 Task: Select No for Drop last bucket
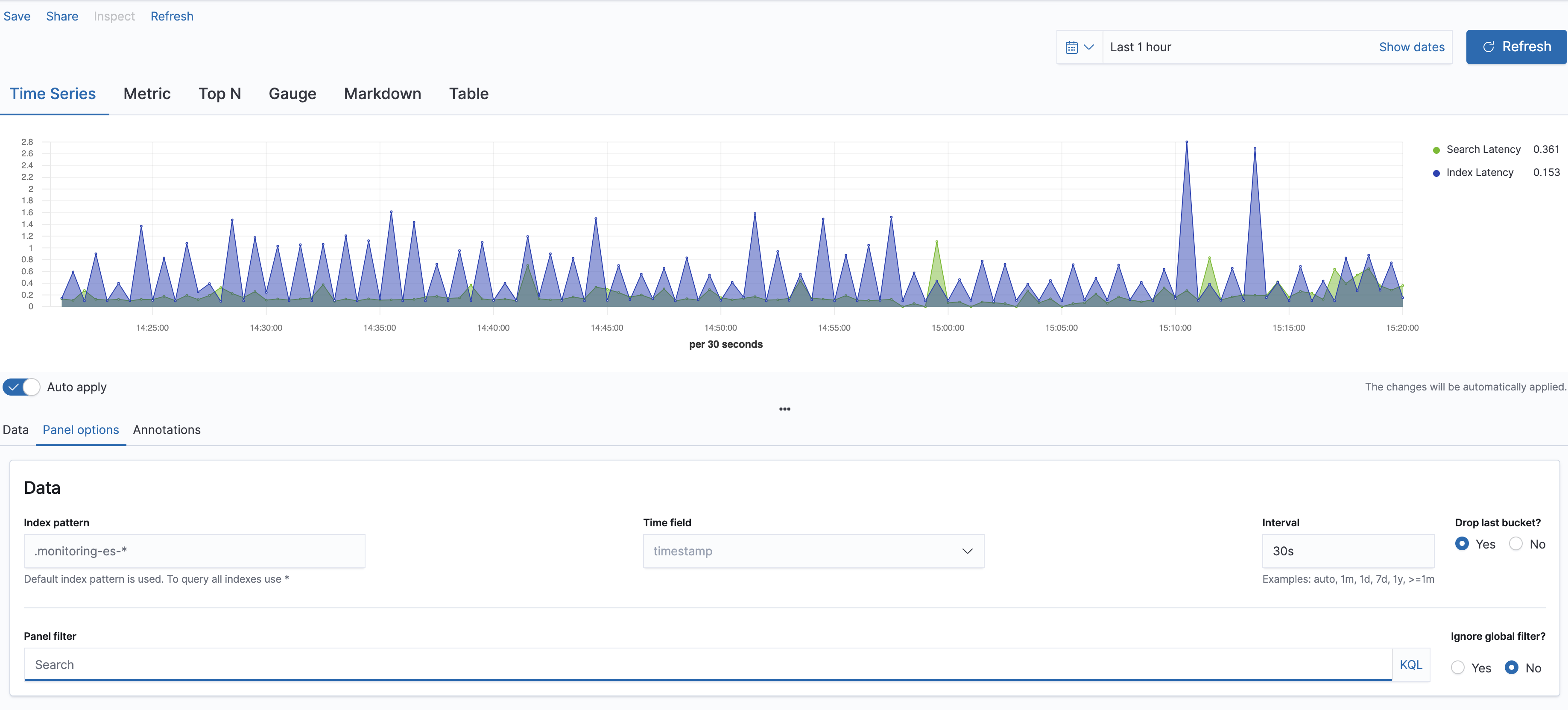click(1515, 544)
